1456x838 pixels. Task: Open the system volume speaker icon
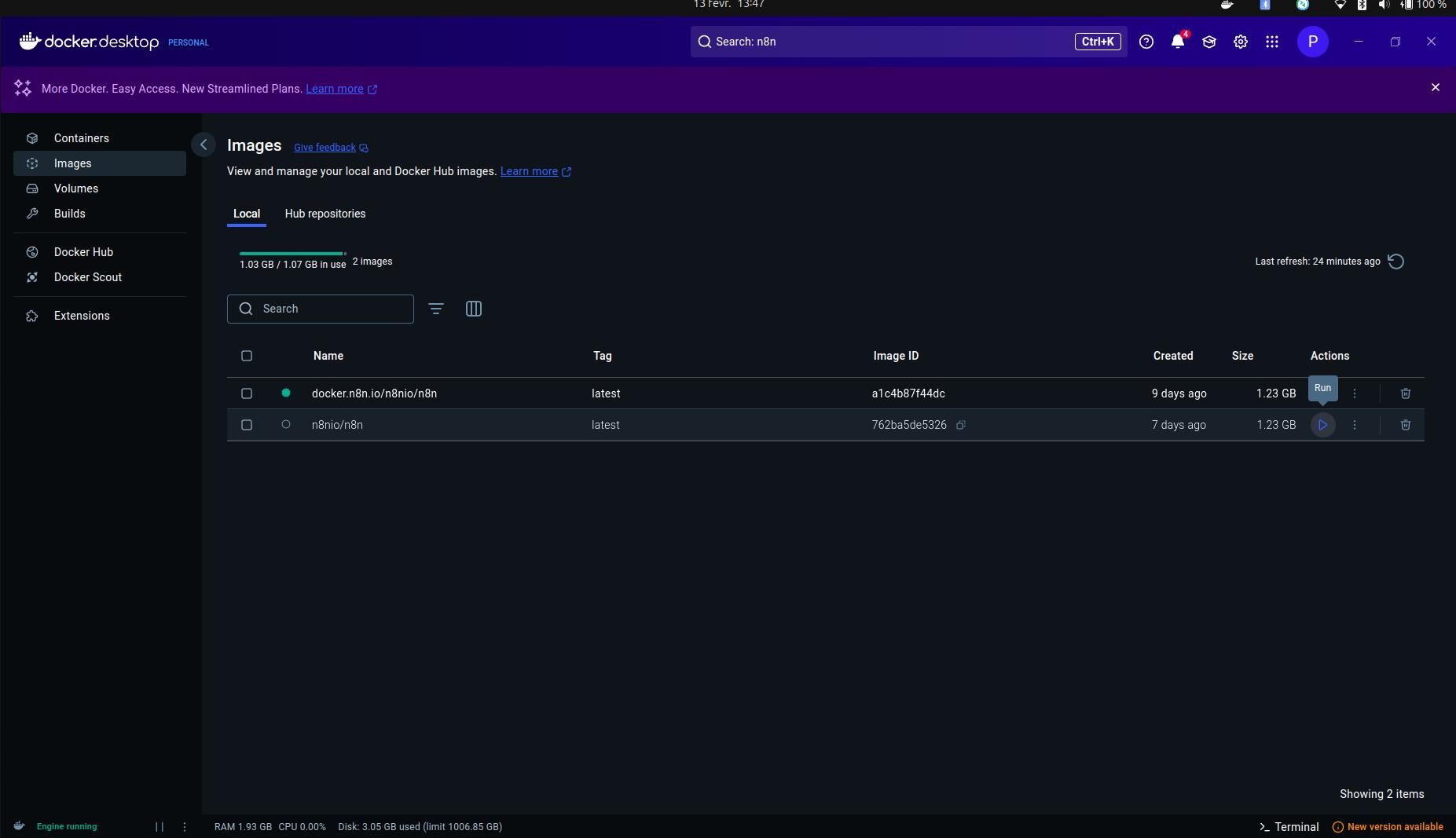tap(1384, 5)
